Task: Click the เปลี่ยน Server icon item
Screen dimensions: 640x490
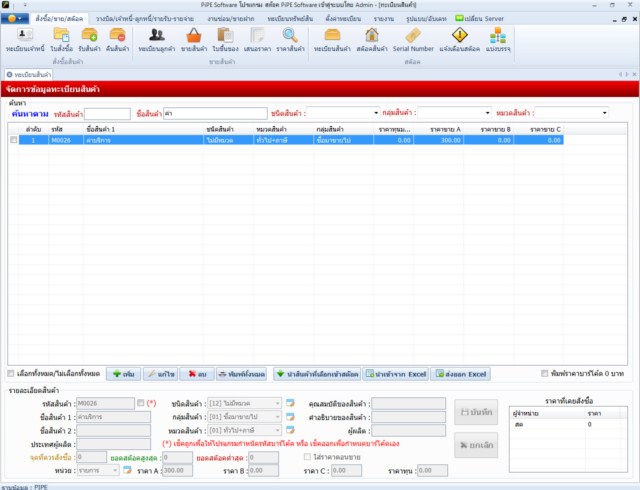Action: point(480,18)
